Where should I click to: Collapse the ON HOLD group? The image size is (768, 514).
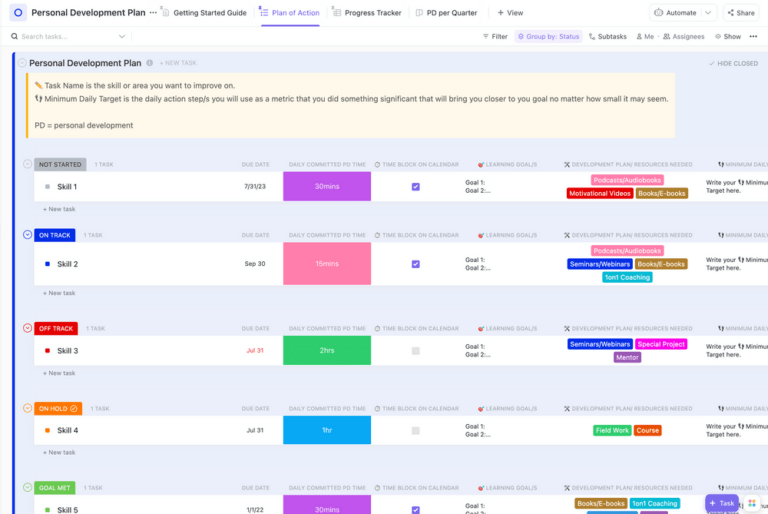point(27,408)
